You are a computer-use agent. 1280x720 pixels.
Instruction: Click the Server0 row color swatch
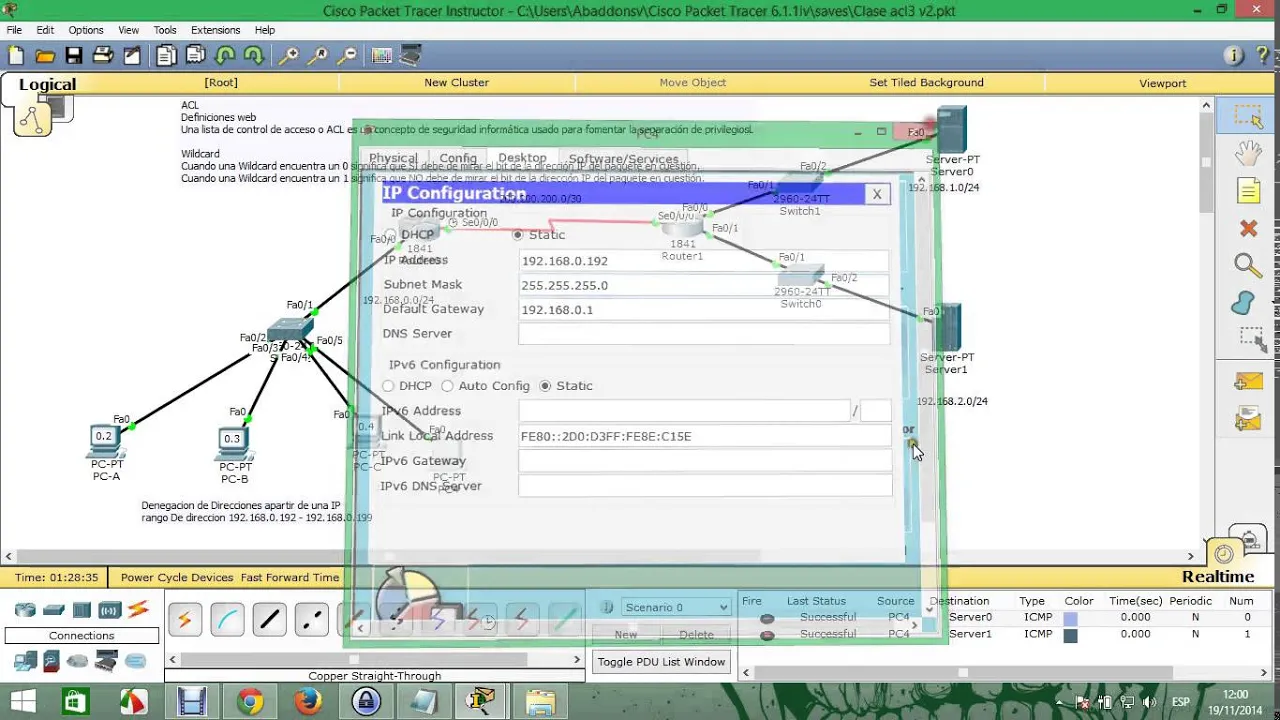pyautogui.click(x=1070, y=618)
